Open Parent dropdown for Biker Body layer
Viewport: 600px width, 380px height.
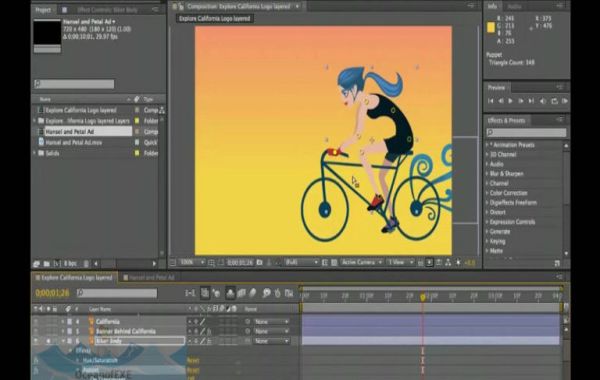coord(272,341)
